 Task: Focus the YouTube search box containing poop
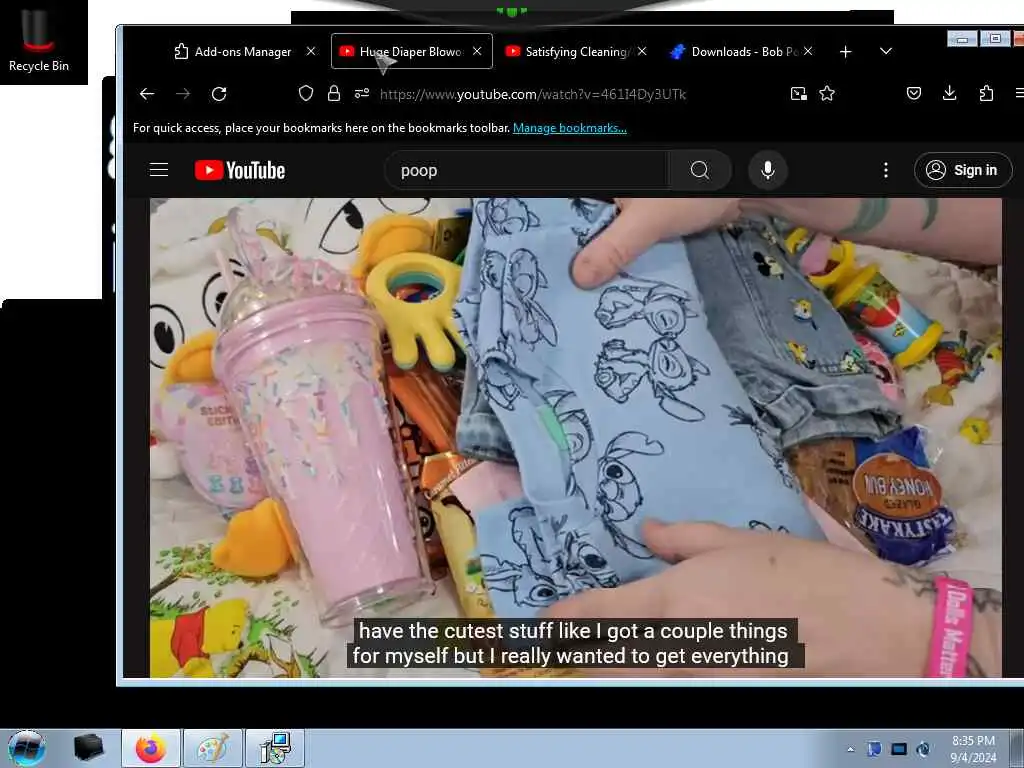528,170
